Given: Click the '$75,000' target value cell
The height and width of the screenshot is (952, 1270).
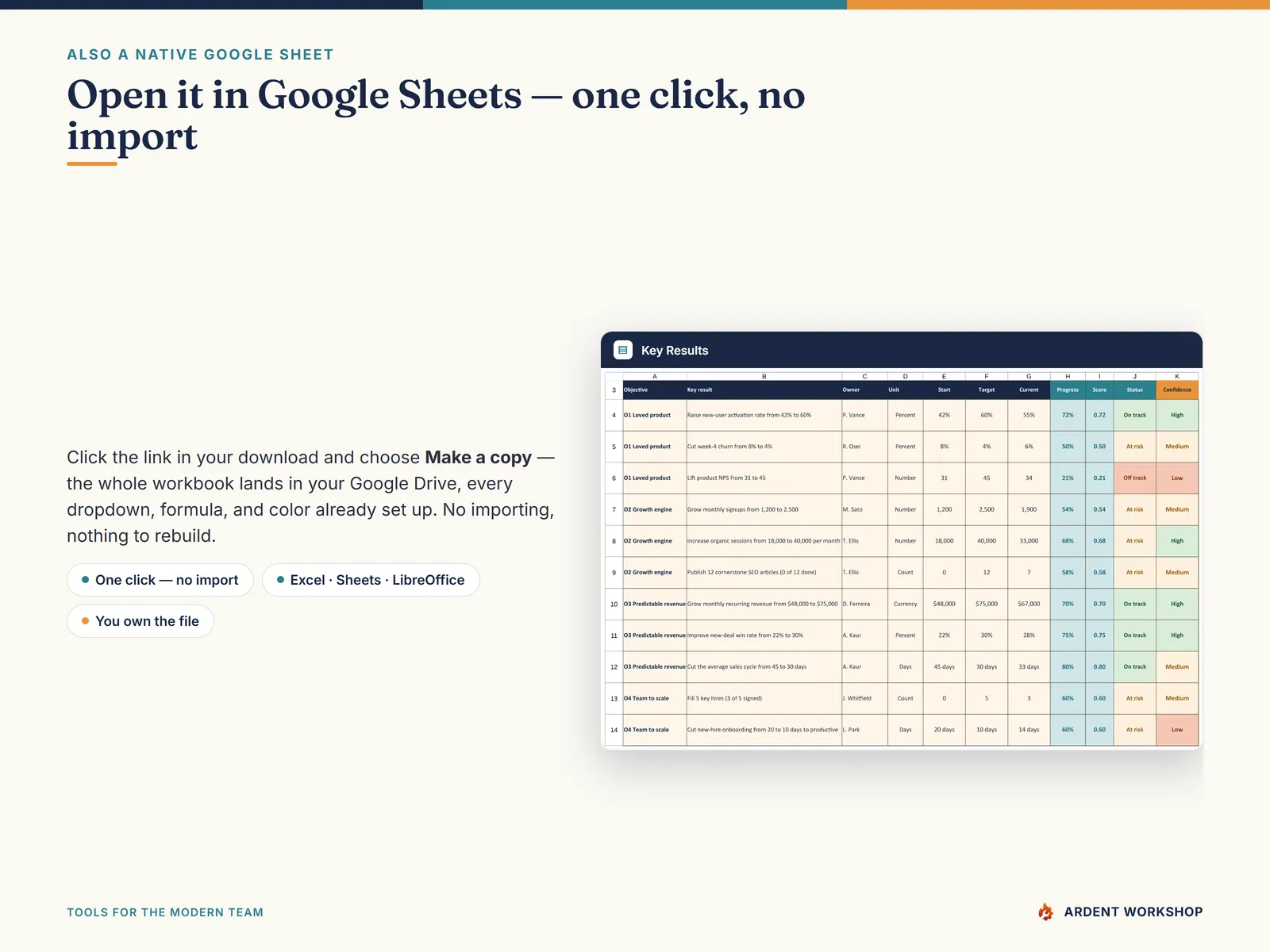Looking at the screenshot, I should [987, 604].
